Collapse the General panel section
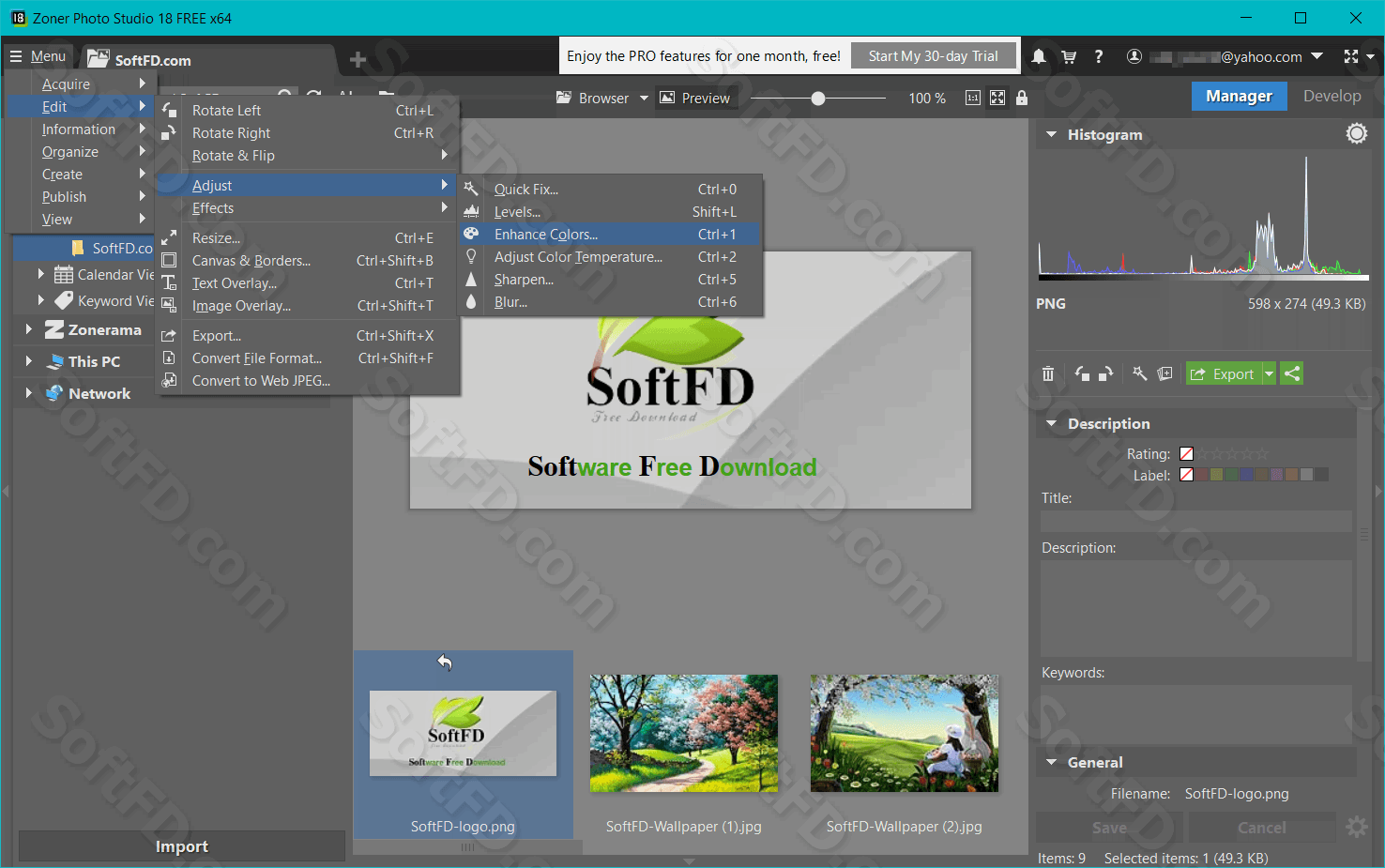Image resolution: width=1385 pixels, height=868 pixels. point(1052,762)
